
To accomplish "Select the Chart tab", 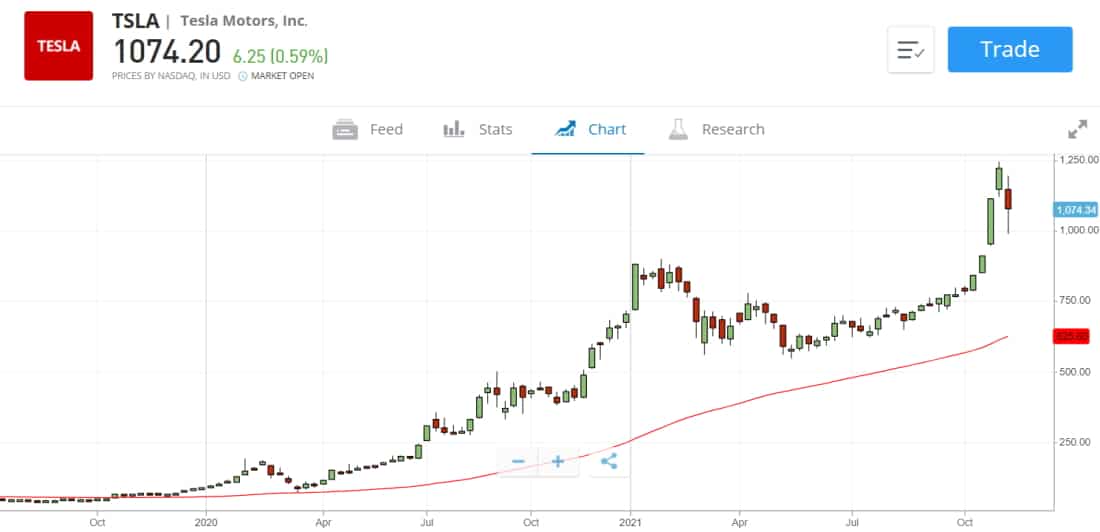I will (x=589, y=130).
